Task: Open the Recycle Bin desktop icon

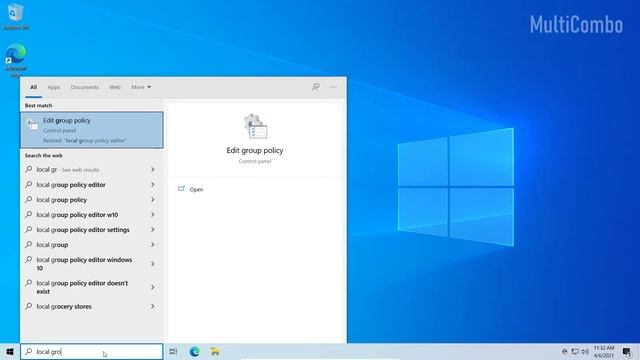Action: click(x=16, y=16)
